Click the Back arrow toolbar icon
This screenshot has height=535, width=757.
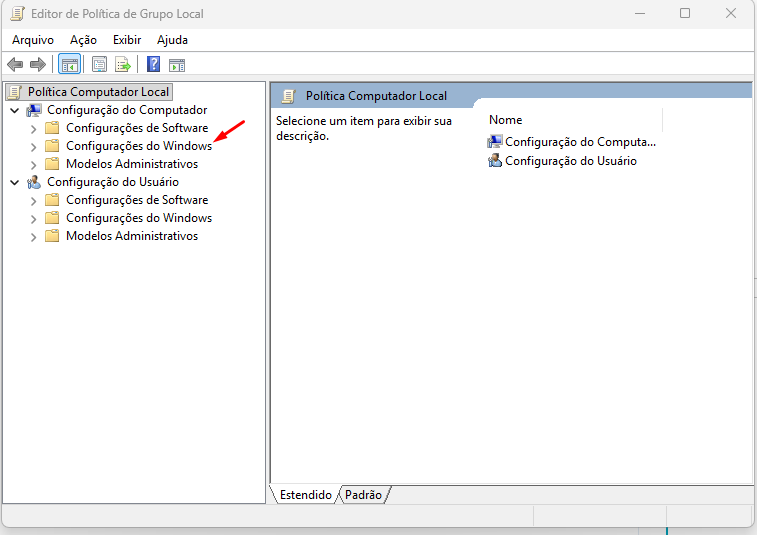pos(15,65)
